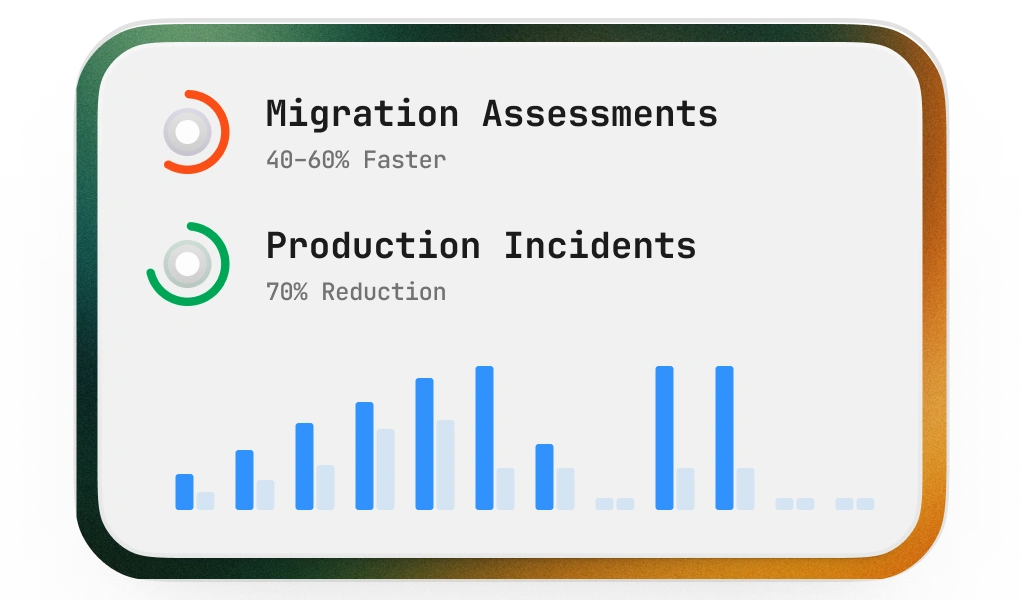1020x600 pixels.
Task: Click the tenth tall dark blue bar
Action: click(724, 438)
